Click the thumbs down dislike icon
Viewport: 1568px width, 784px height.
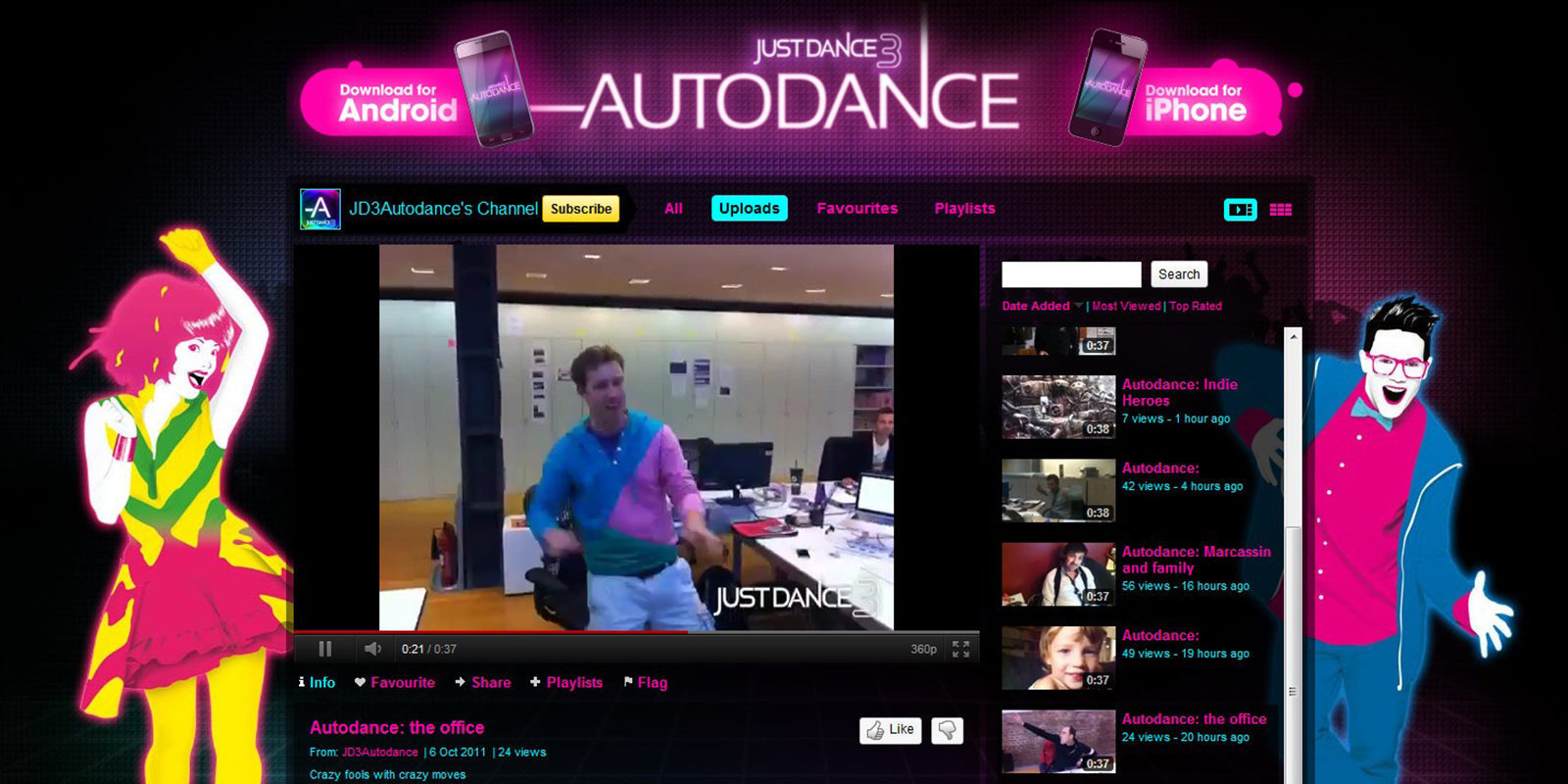point(947,730)
